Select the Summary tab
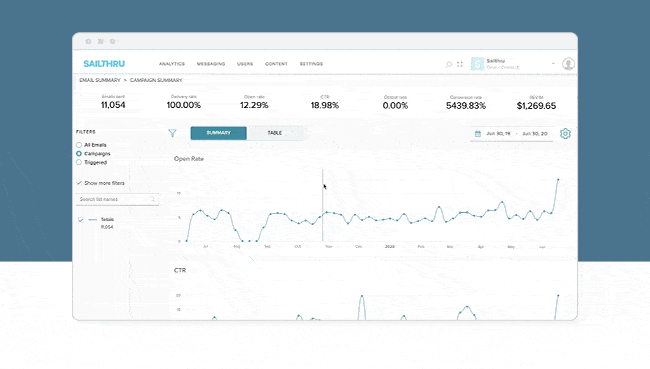This screenshot has height=369, width=650. click(218, 133)
